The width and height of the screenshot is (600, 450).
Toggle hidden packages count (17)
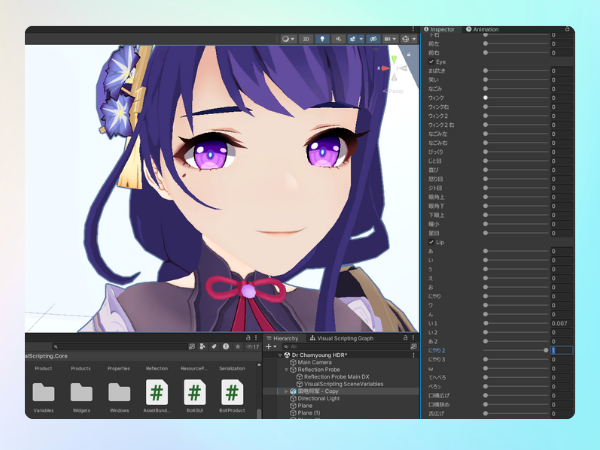(253, 347)
